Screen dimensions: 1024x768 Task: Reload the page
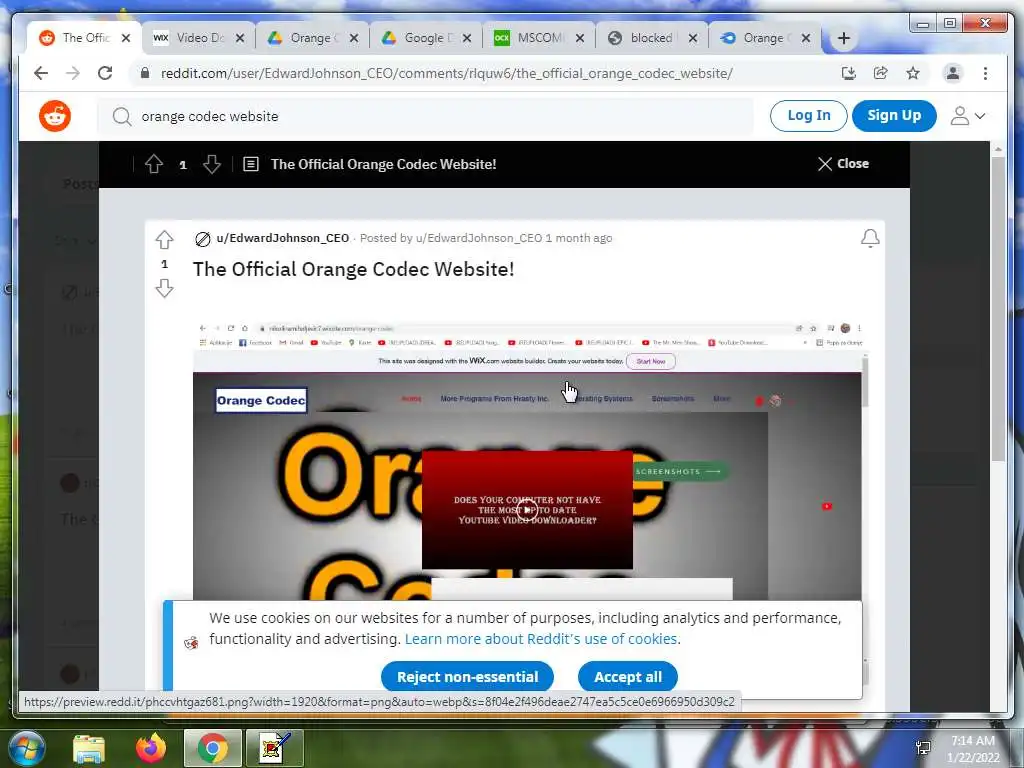[105, 73]
